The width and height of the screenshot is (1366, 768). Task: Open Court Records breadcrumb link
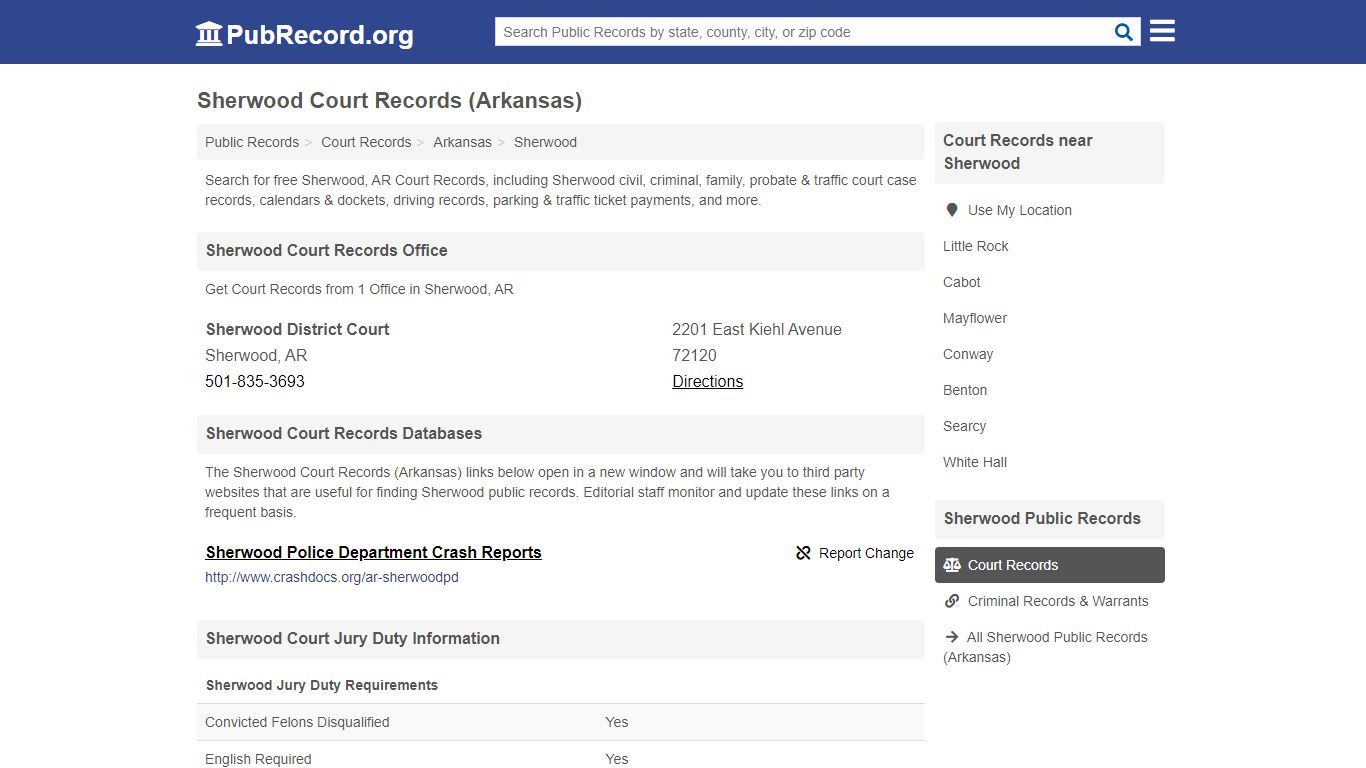366,142
